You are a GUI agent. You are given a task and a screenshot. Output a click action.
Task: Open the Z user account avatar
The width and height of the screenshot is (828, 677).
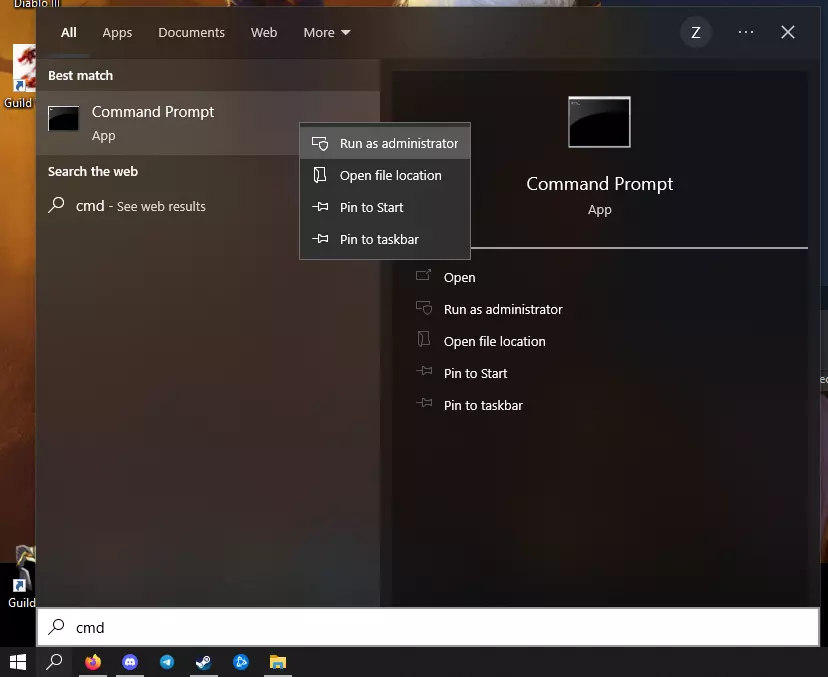(695, 32)
